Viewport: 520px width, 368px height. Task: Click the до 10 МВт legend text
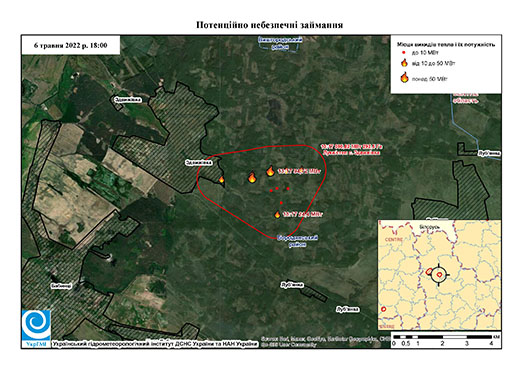click(425, 53)
